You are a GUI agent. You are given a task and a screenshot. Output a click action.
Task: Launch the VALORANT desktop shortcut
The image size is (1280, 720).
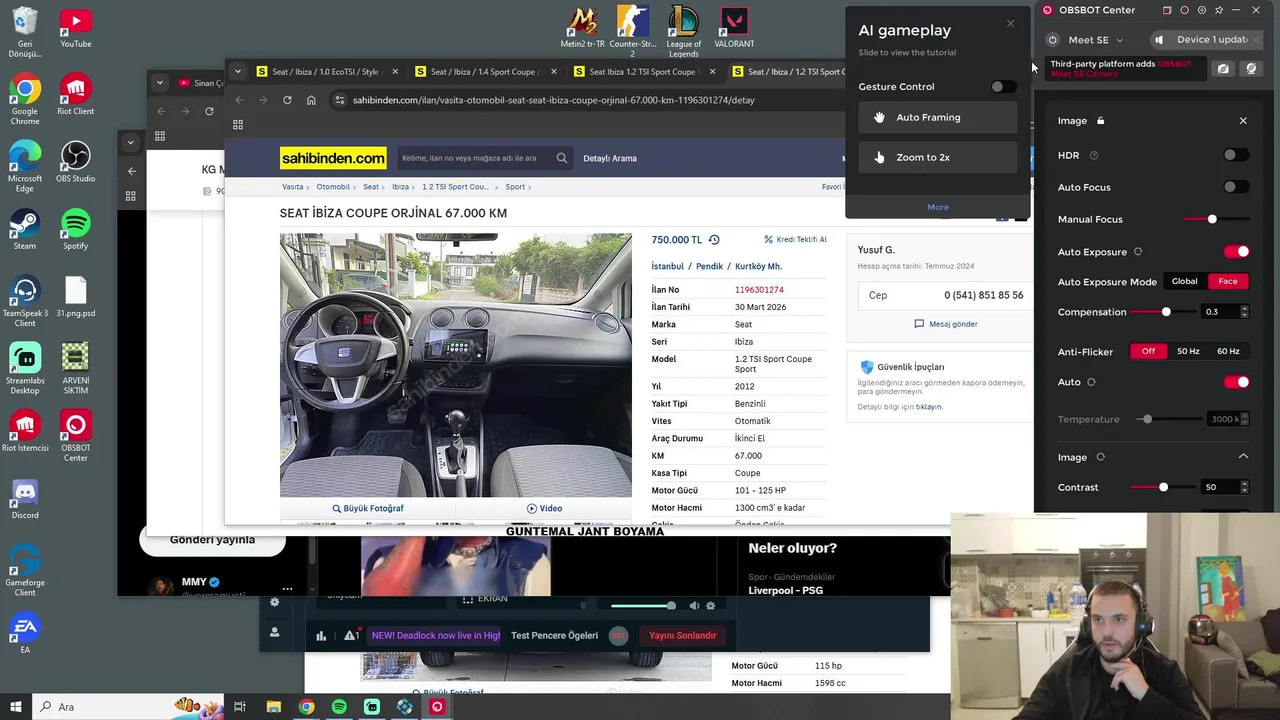735,28
